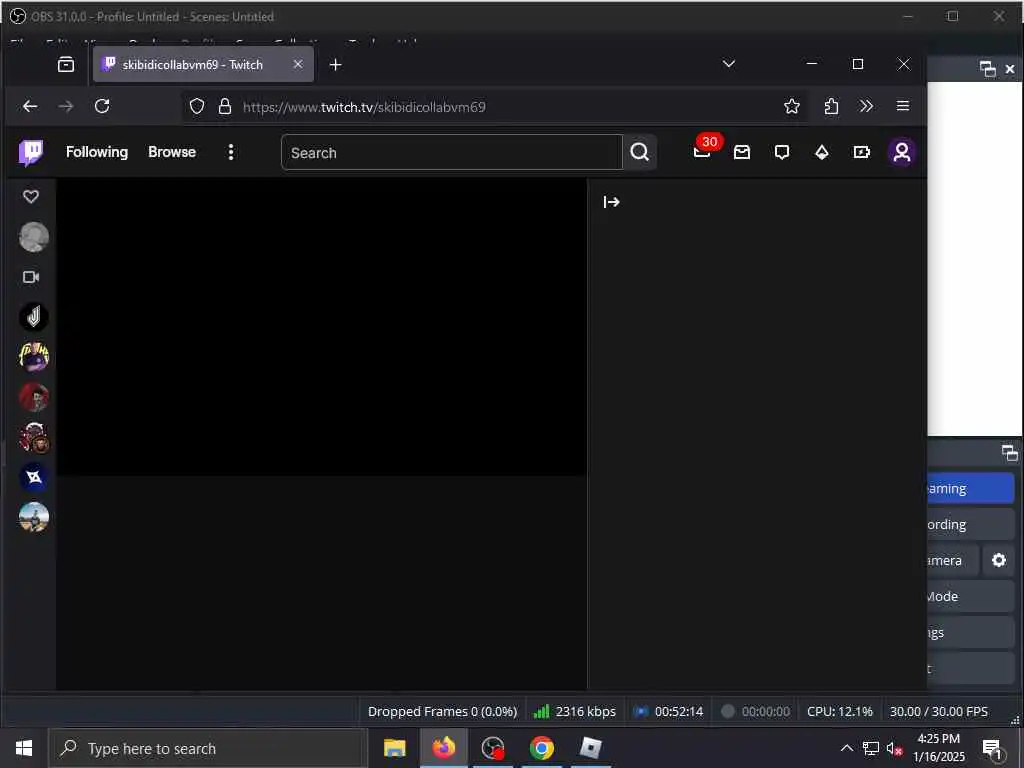1024x768 pixels.
Task: Open the Browse page
Action: pos(172,152)
